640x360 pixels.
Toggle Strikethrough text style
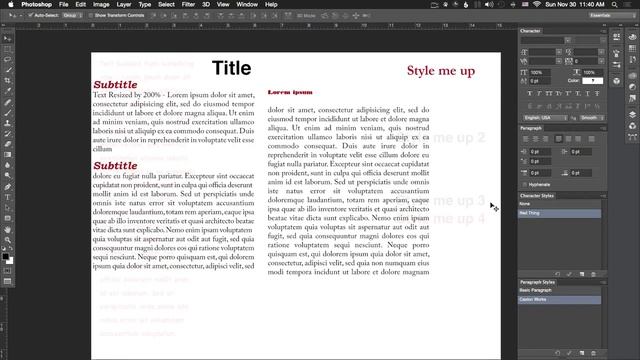click(x=597, y=94)
